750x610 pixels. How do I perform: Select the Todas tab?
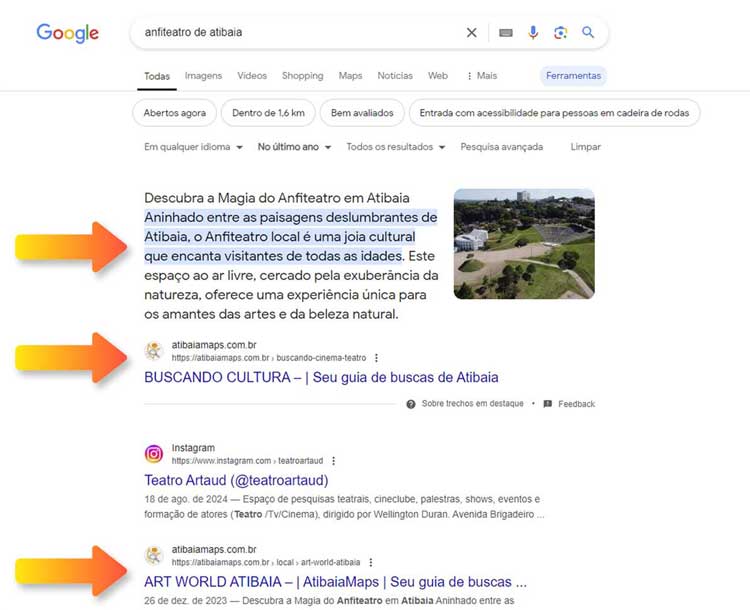(x=157, y=76)
